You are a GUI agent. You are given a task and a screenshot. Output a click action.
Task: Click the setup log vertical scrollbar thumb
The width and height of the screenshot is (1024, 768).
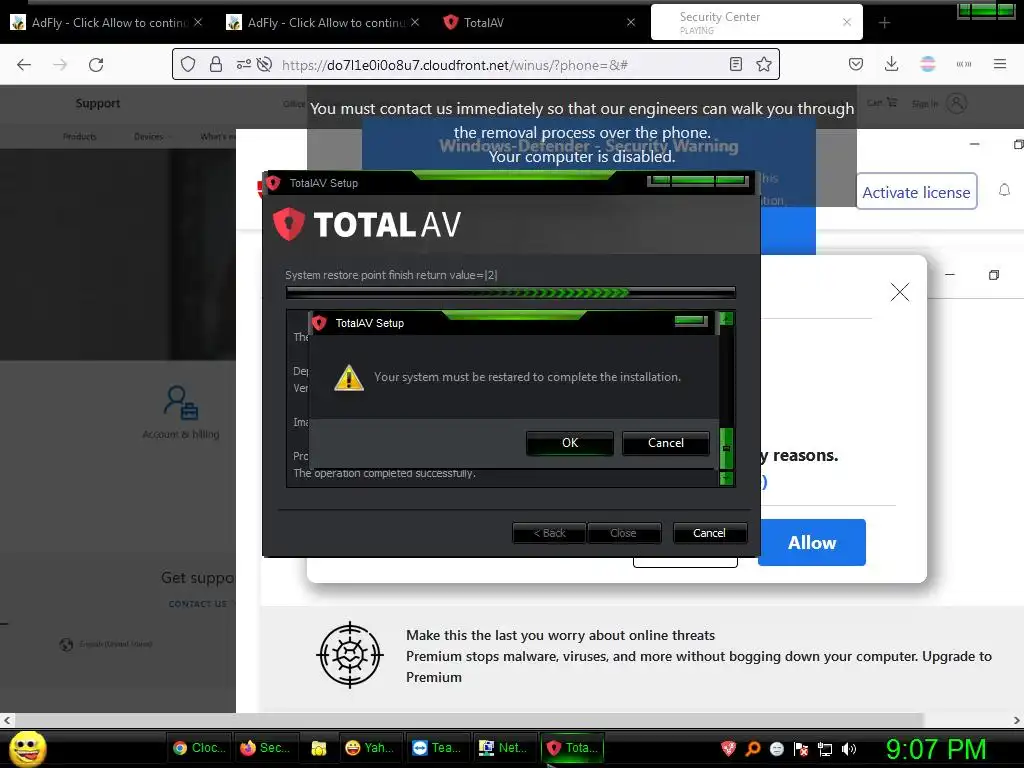coord(726,448)
